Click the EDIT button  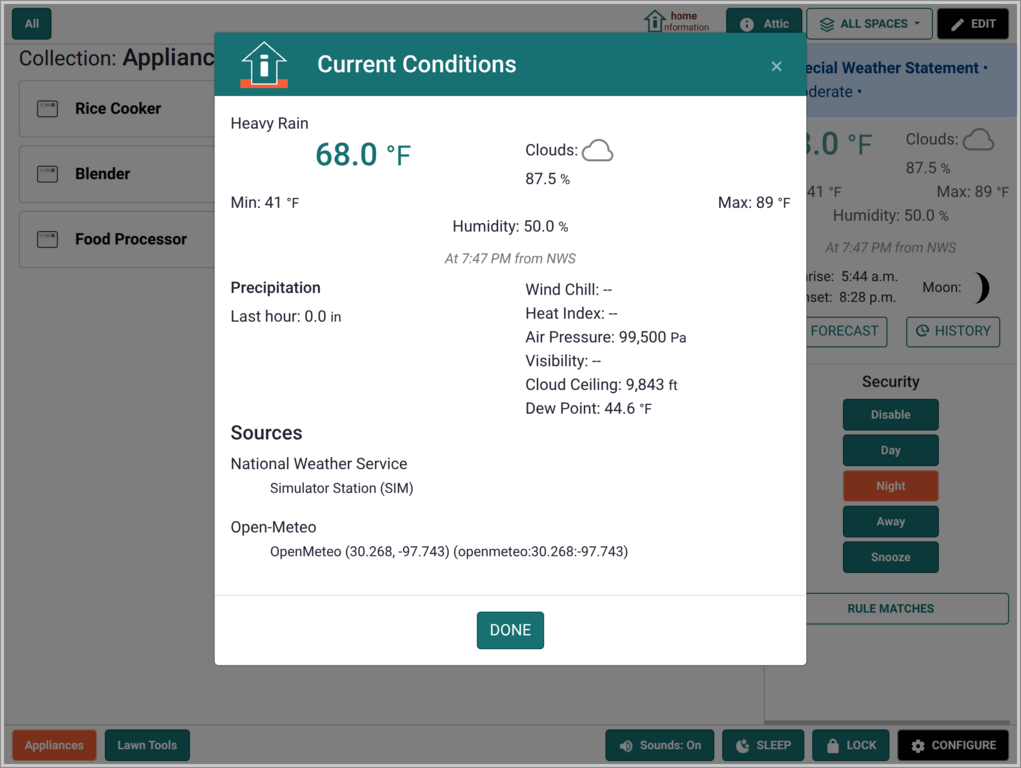click(x=973, y=24)
